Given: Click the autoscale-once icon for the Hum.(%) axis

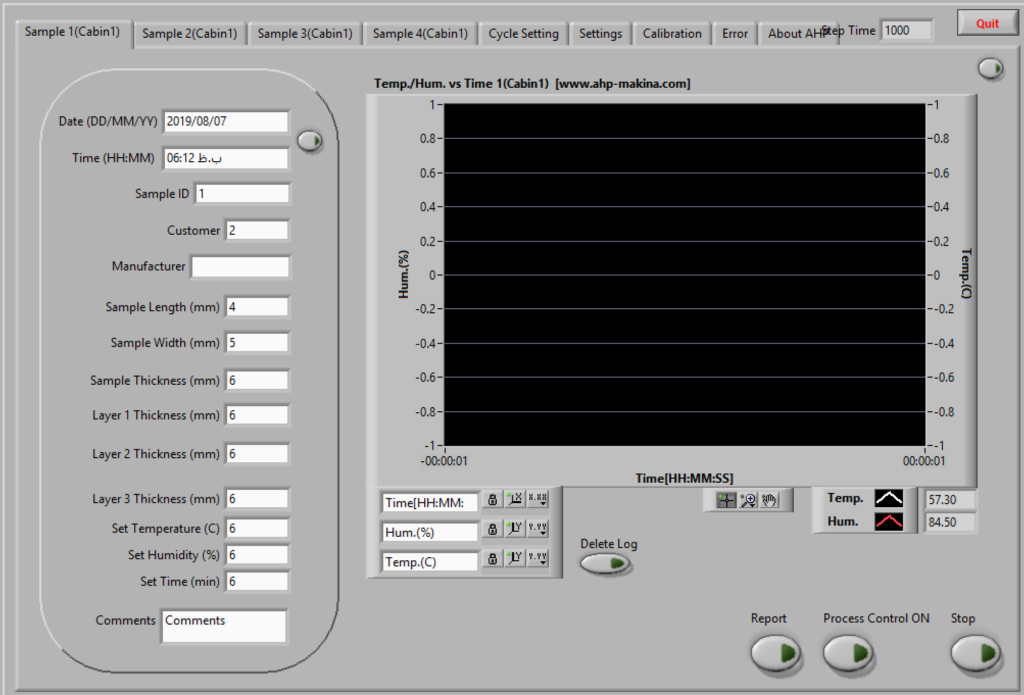Looking at the screenshot, I should (515, 530).
